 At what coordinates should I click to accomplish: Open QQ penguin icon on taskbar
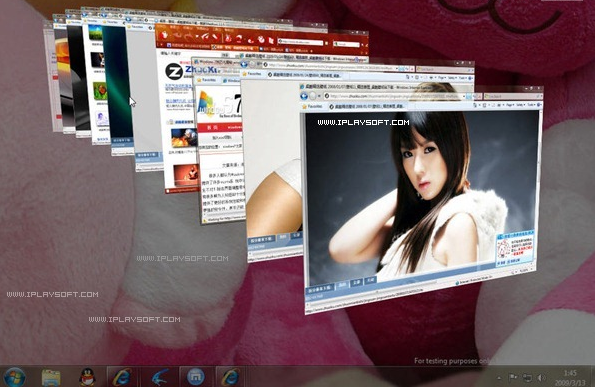point(87,377)
